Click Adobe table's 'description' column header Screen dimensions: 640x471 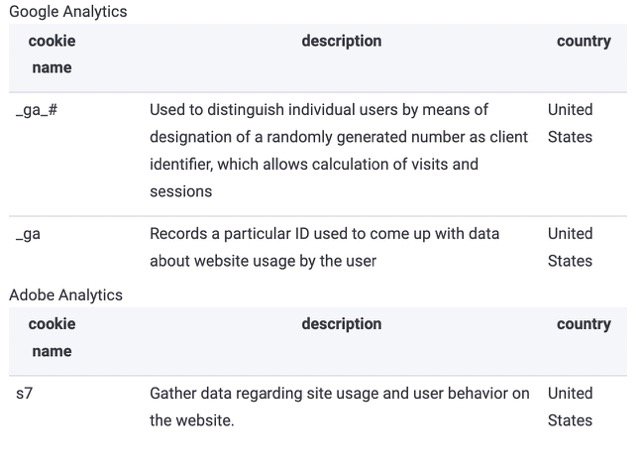pyautogui.click(x=342, y=324)
